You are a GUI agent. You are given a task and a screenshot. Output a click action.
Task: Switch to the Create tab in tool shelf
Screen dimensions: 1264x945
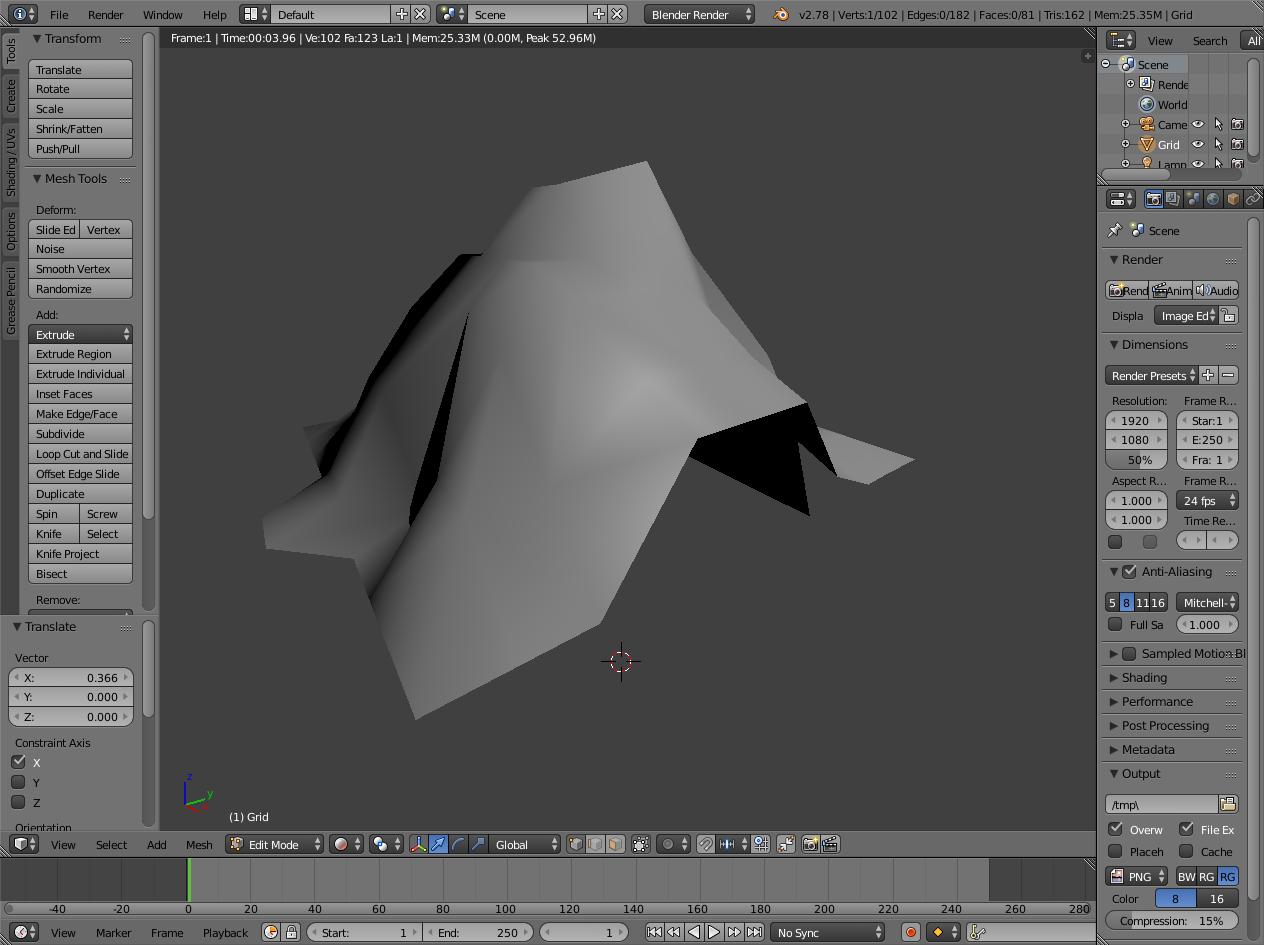point(11,96)
